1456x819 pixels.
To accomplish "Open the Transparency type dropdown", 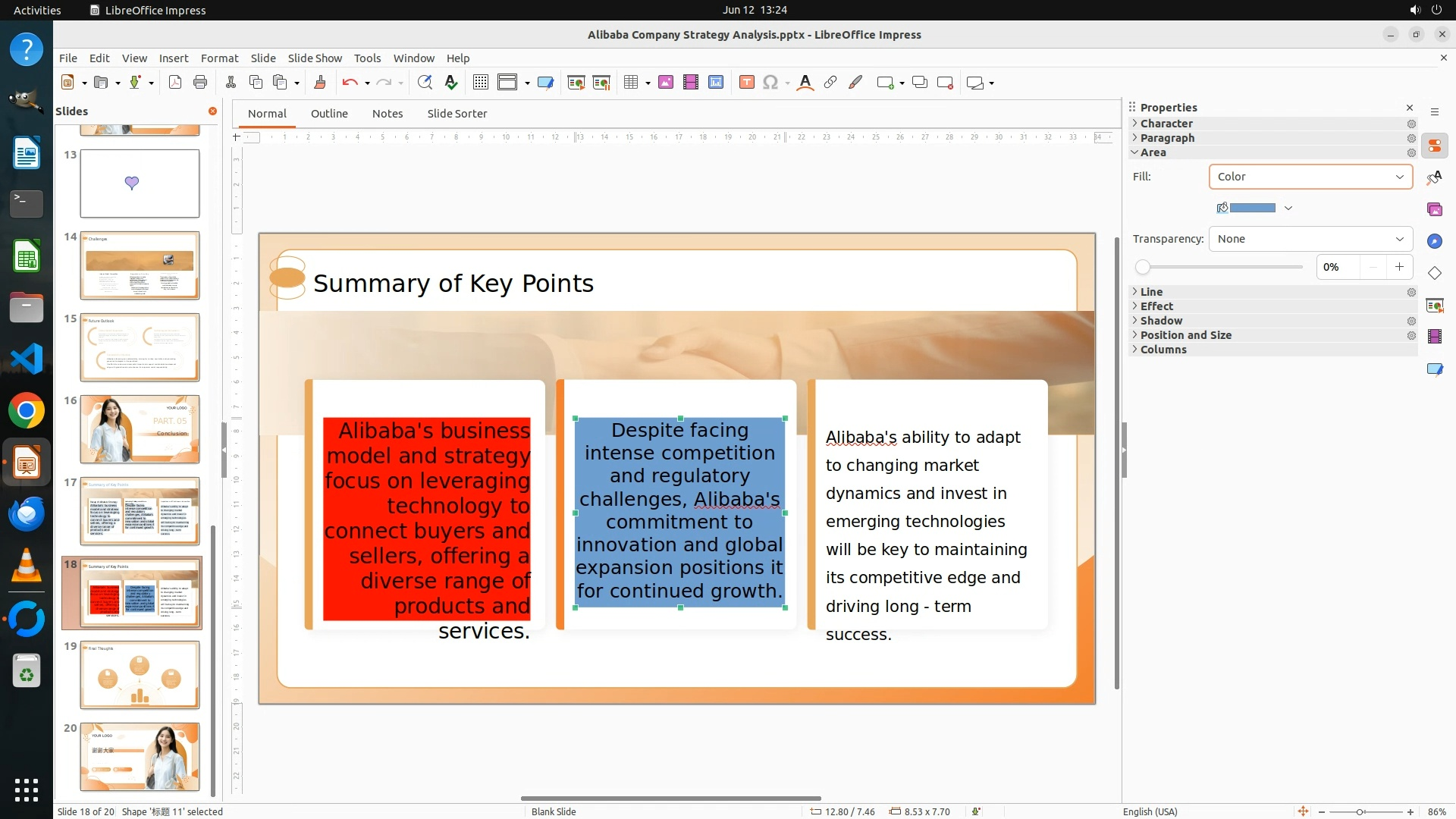I will [x=1310, y=239].
